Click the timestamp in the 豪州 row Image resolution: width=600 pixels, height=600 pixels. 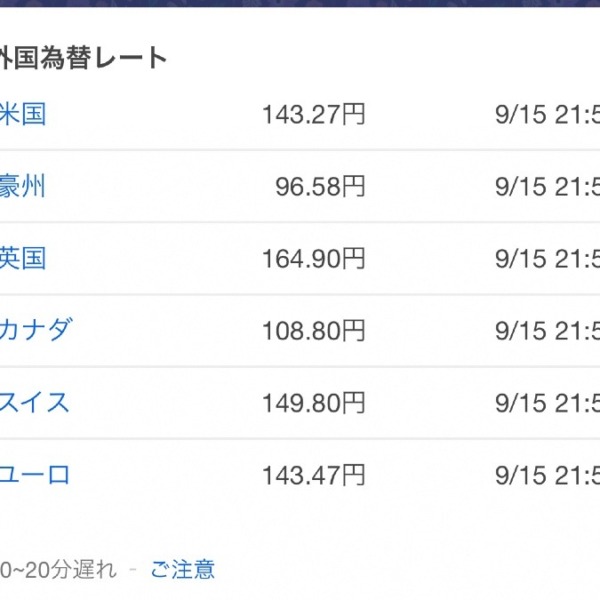548,187
